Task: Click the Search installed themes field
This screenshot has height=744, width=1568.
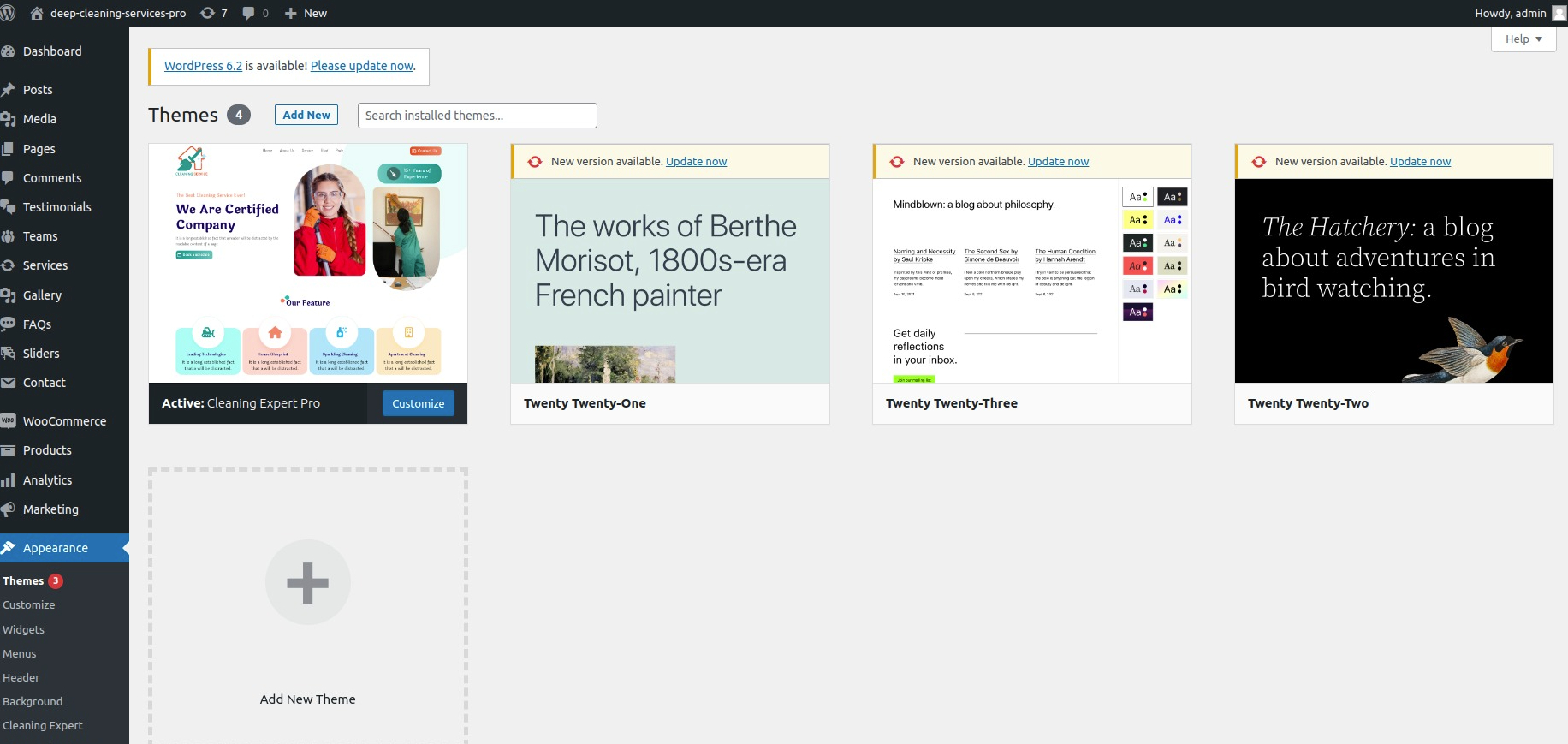Action: tap(478, 116)
